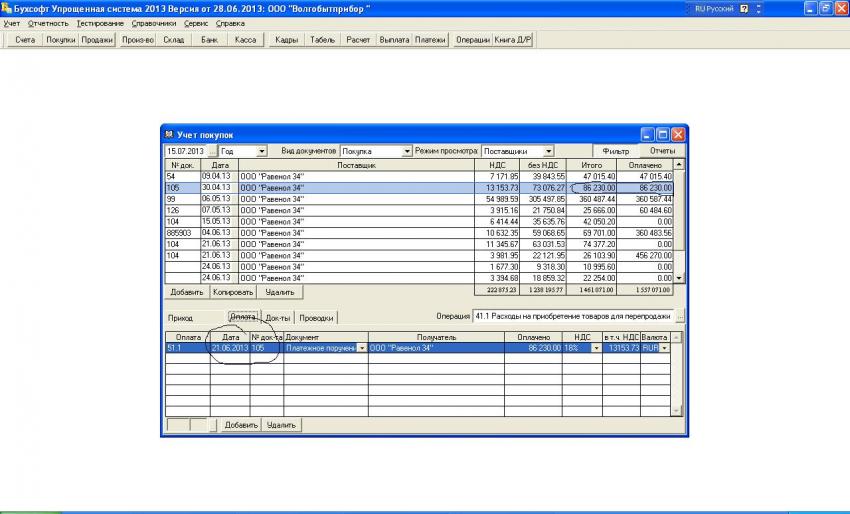Expand the Вид документов dropdown

(x=407, y=151)
